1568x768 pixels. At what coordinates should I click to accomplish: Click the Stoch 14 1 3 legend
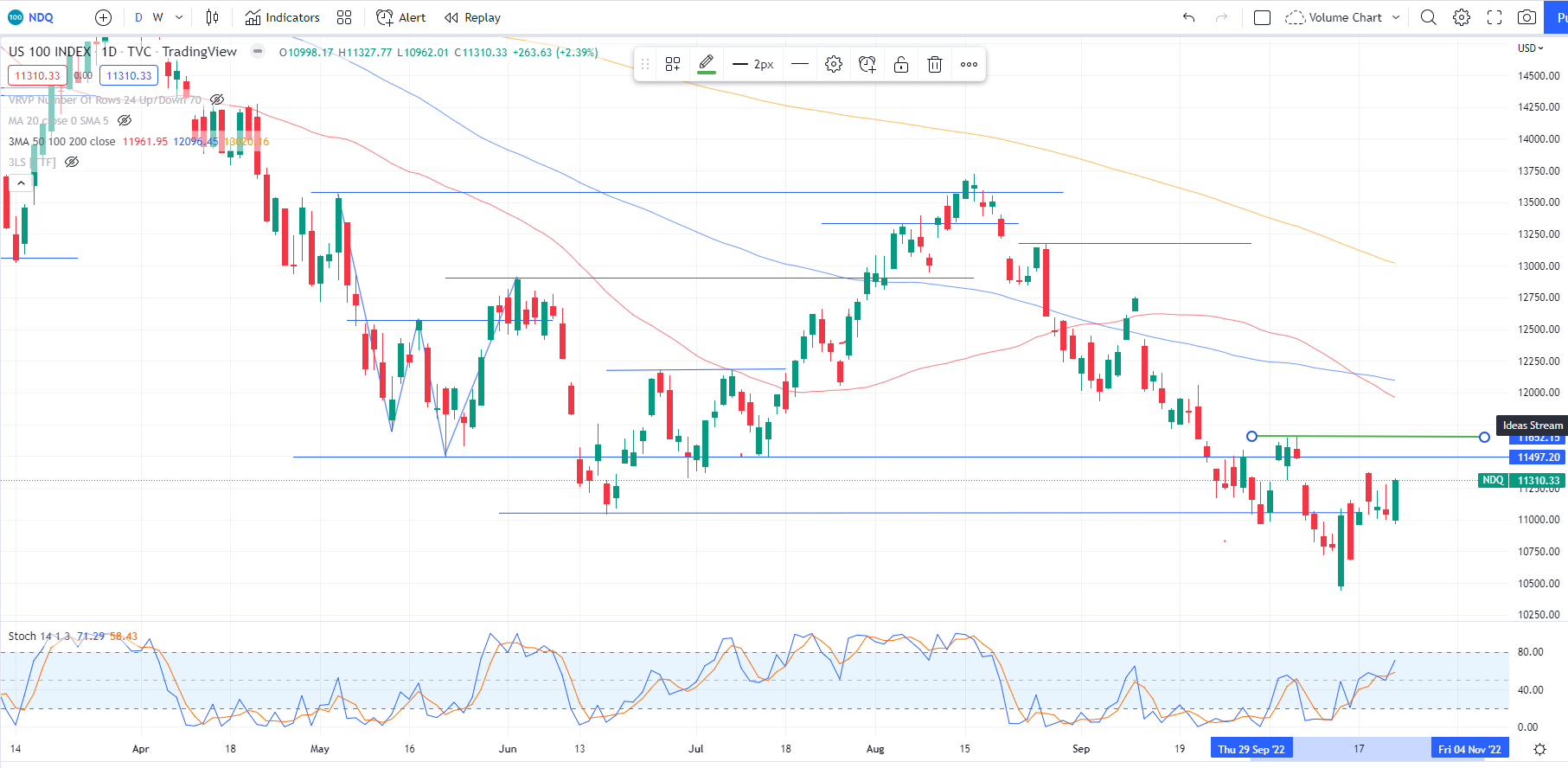coord(40,636)
